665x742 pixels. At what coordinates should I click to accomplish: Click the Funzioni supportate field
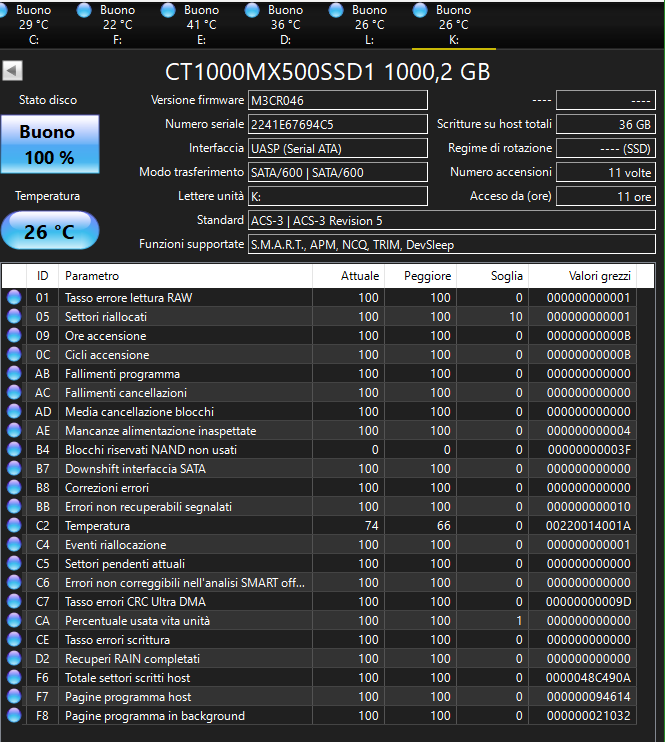click(452, 245)
